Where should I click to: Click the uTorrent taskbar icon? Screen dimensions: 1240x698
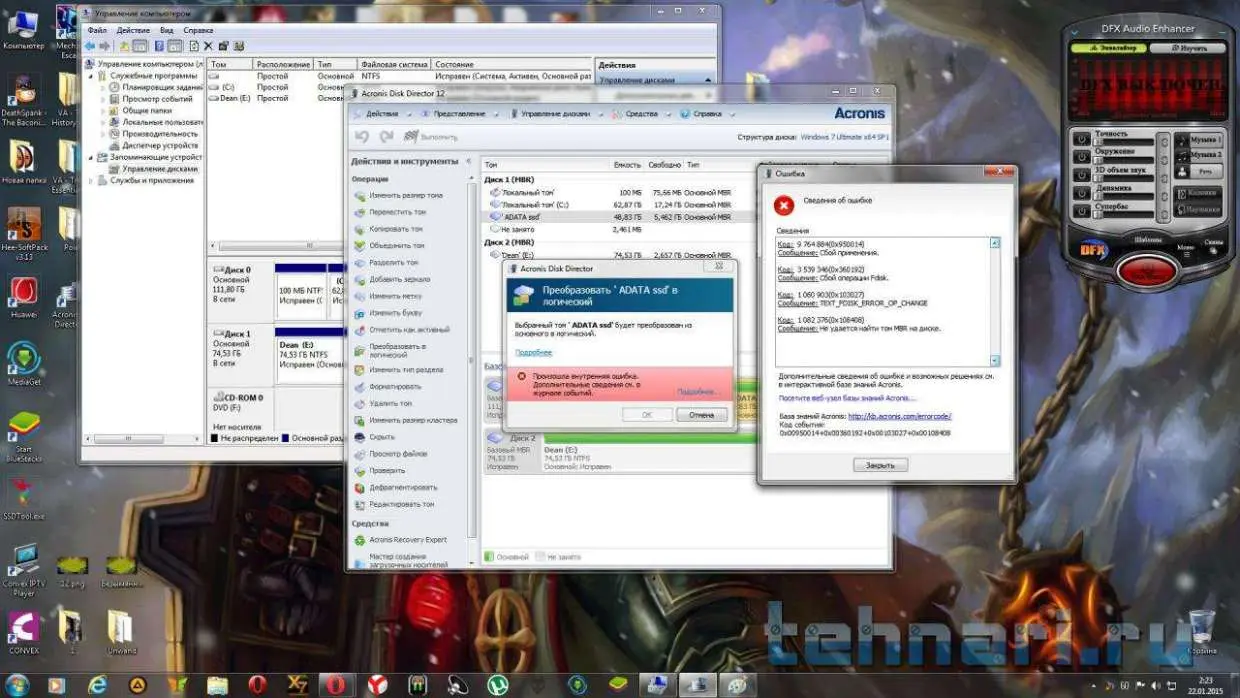tap(496, 685)
